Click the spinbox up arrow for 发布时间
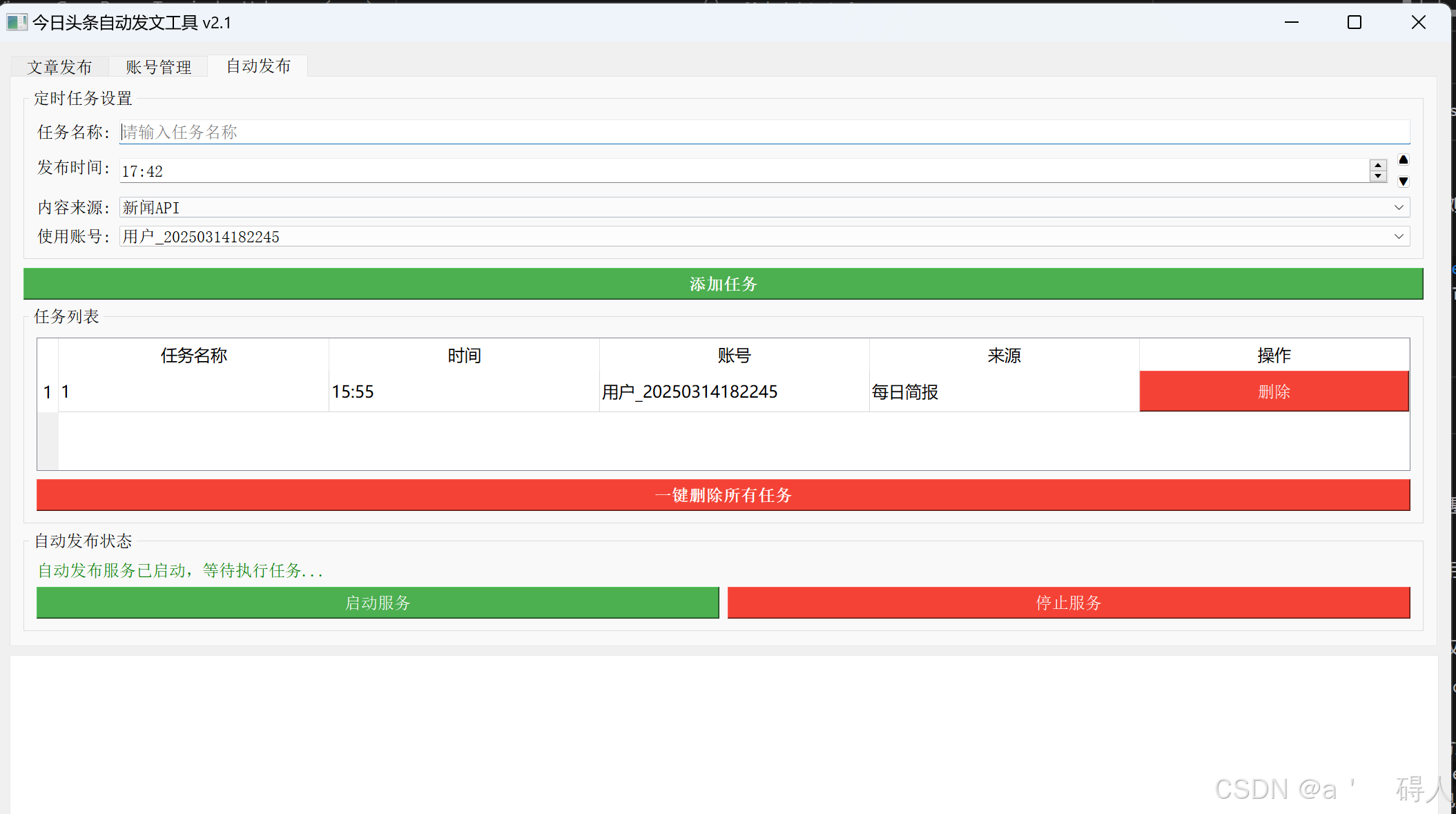The width and height of the screenshot is (1456, 814). point(1378,166)
